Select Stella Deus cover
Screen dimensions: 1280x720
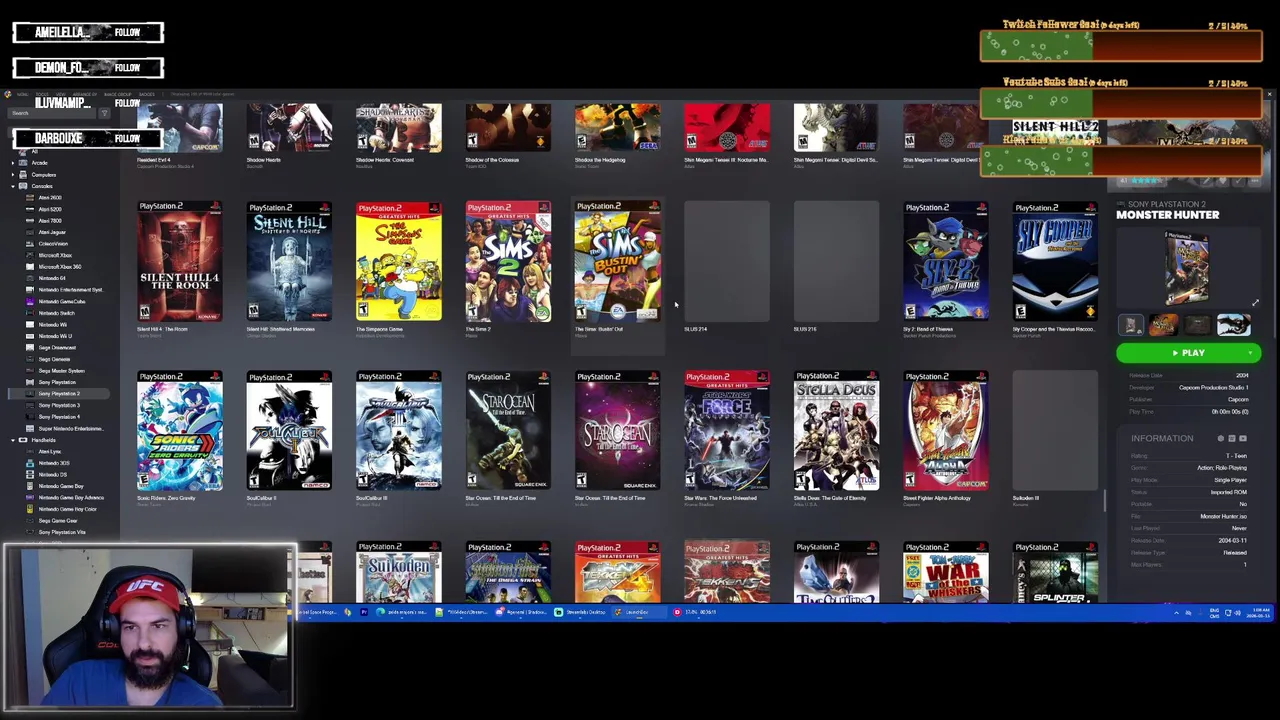pos(836,431)
